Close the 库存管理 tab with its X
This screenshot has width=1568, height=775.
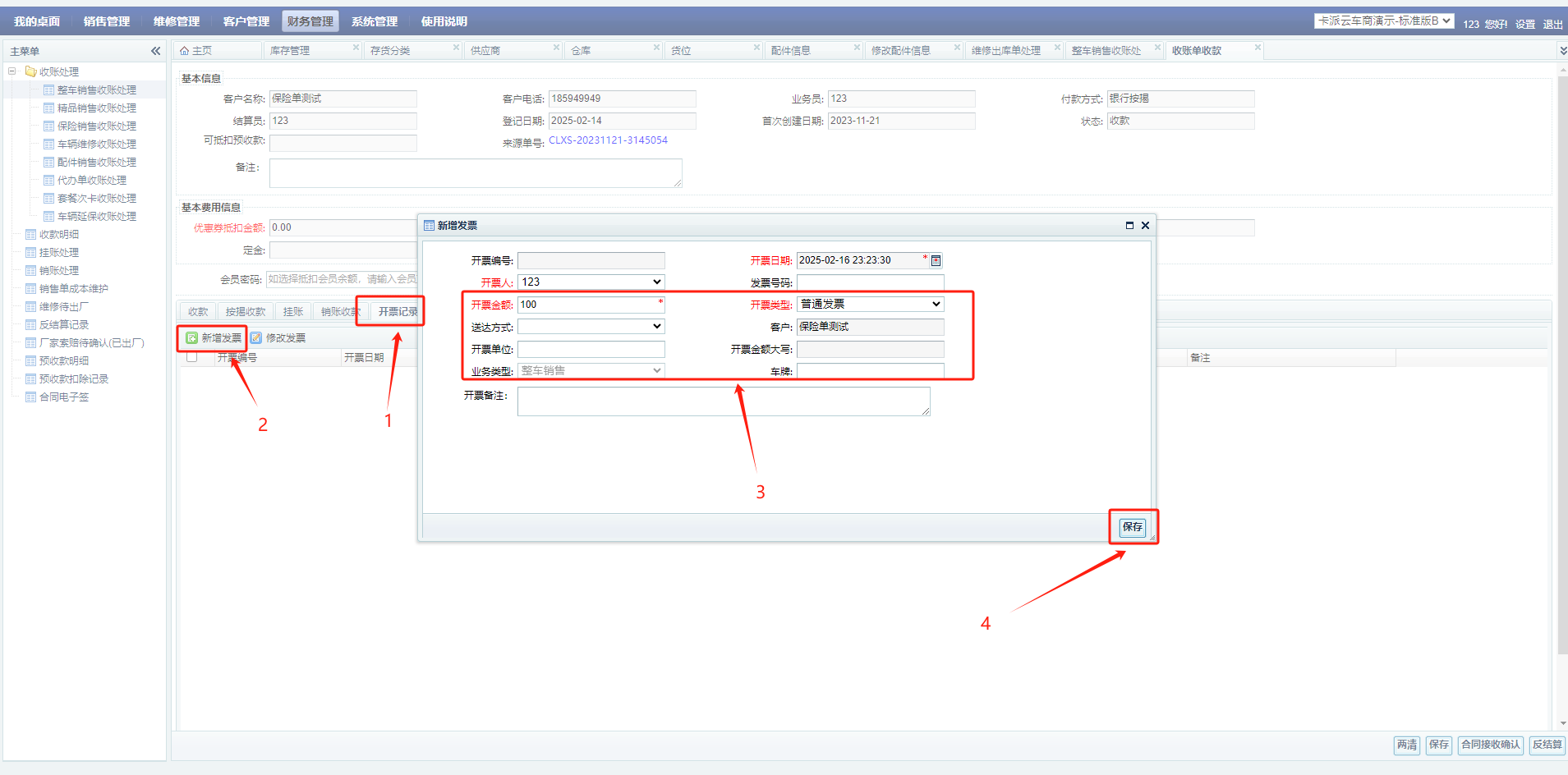click(x=356, y=48)
